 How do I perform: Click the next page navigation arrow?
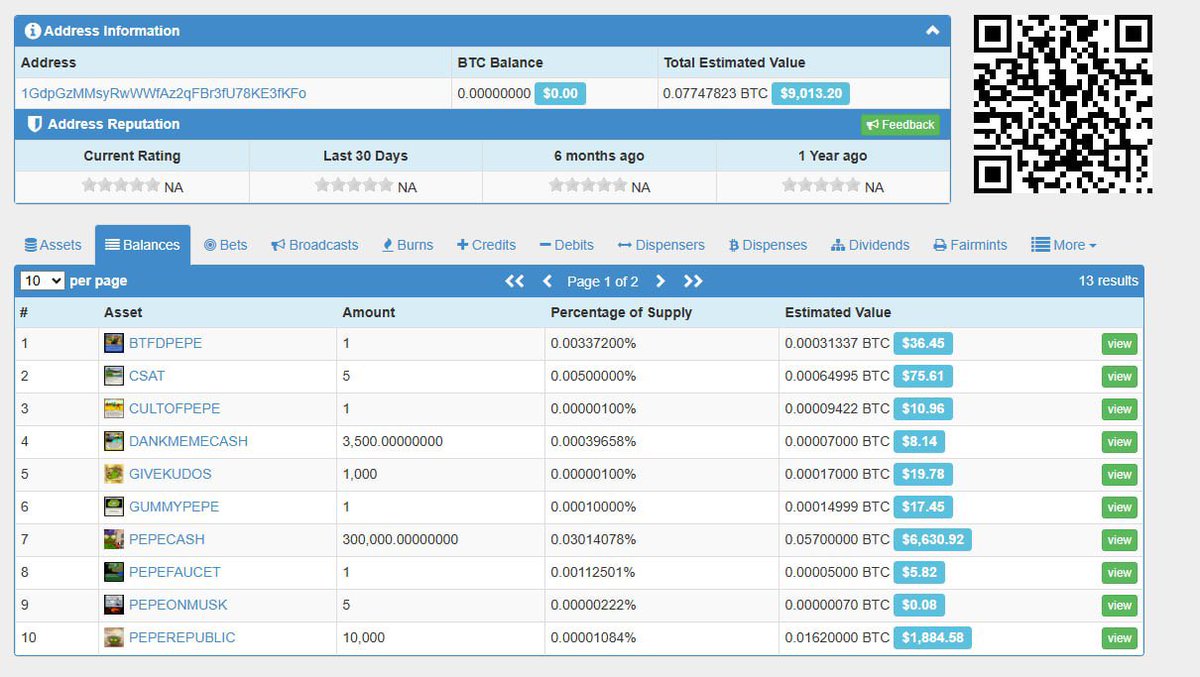coord(660,281)
